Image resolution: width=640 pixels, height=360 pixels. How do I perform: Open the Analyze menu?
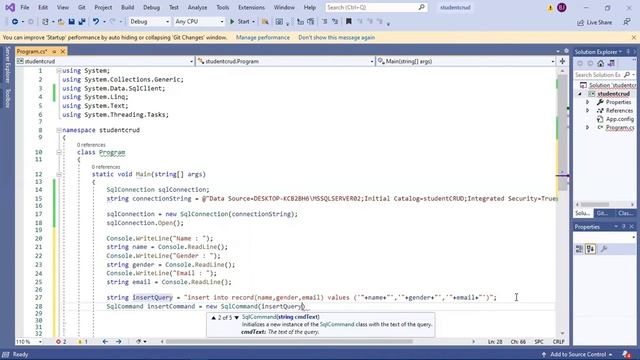tap(197, 7)
